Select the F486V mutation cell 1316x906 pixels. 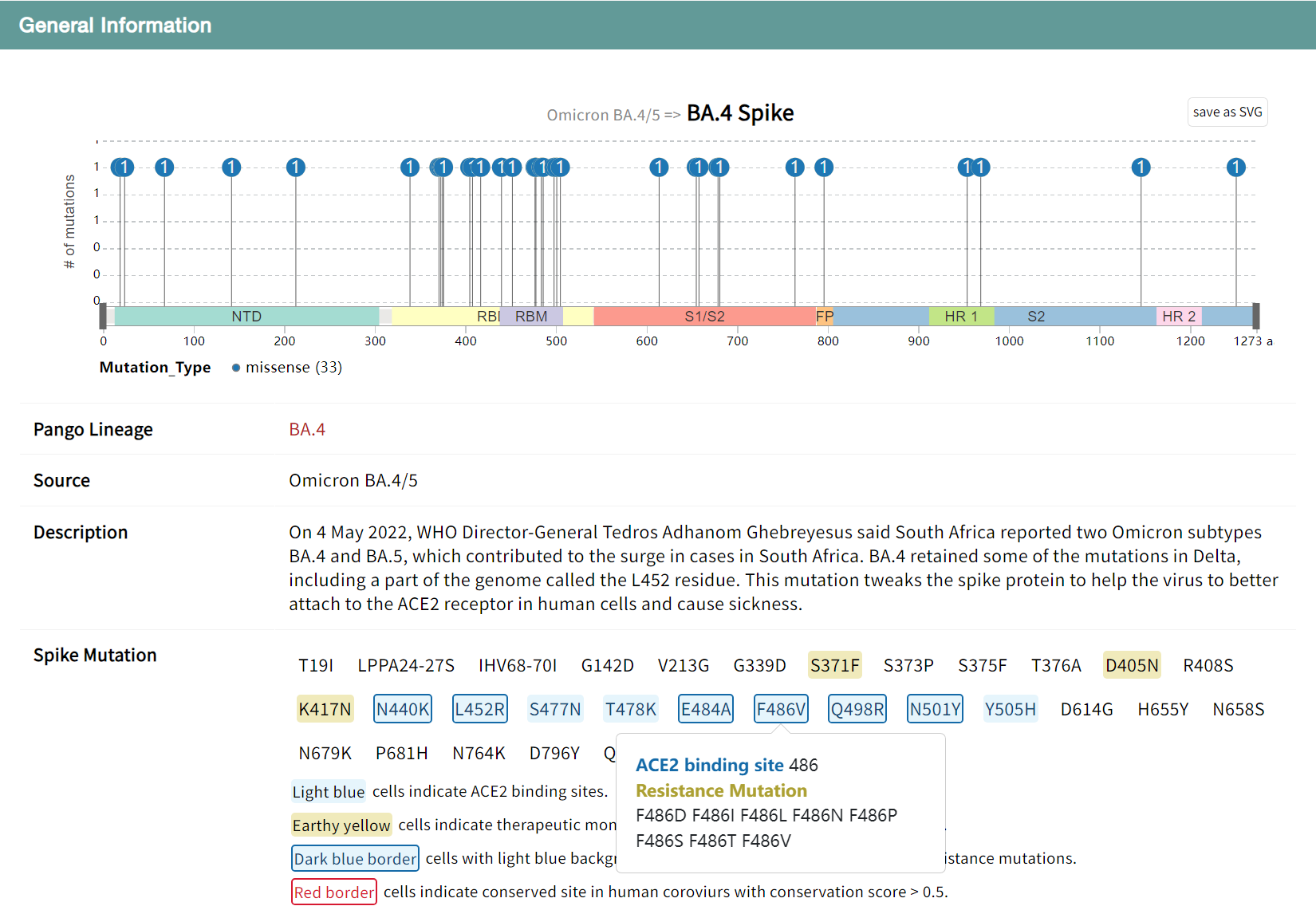[x=781, y=709]
